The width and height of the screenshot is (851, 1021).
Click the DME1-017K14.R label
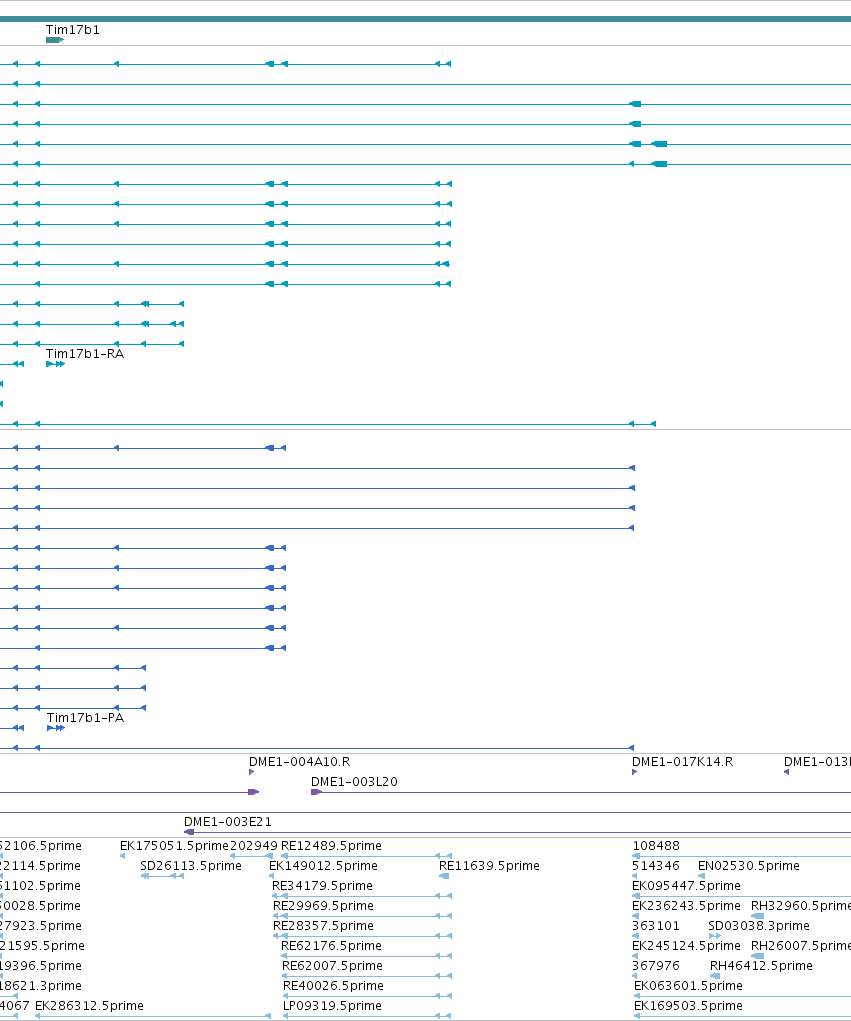click(x=682, y=762)
